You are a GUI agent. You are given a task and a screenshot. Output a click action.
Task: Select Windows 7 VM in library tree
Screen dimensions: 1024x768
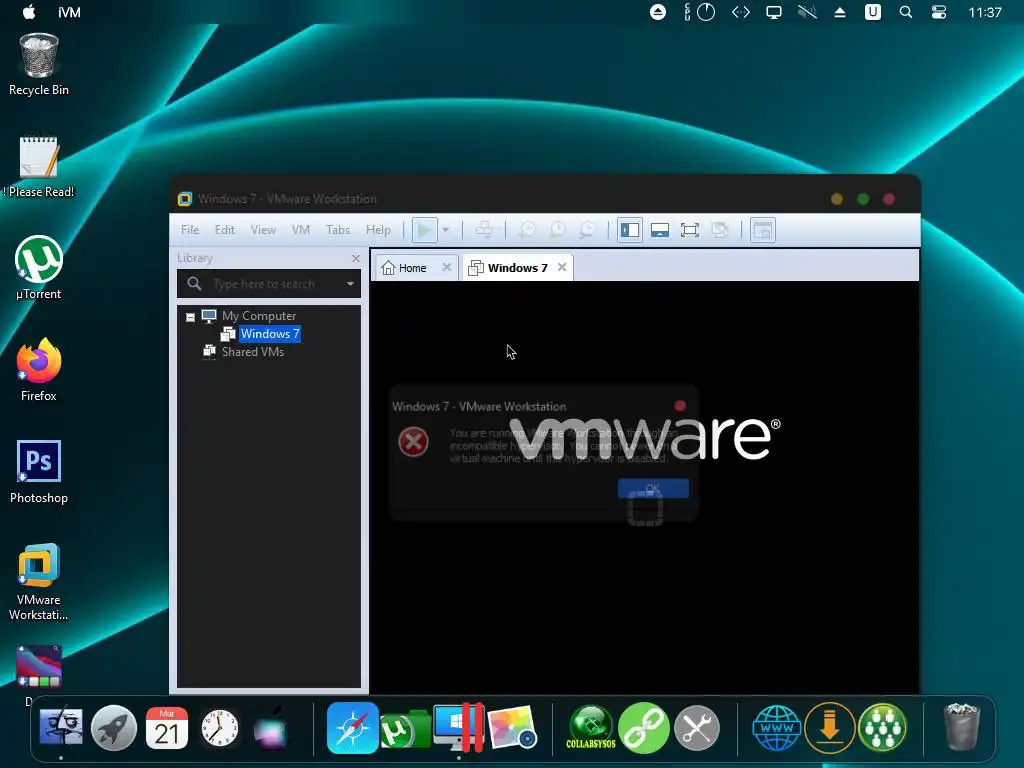coord(270,334)
